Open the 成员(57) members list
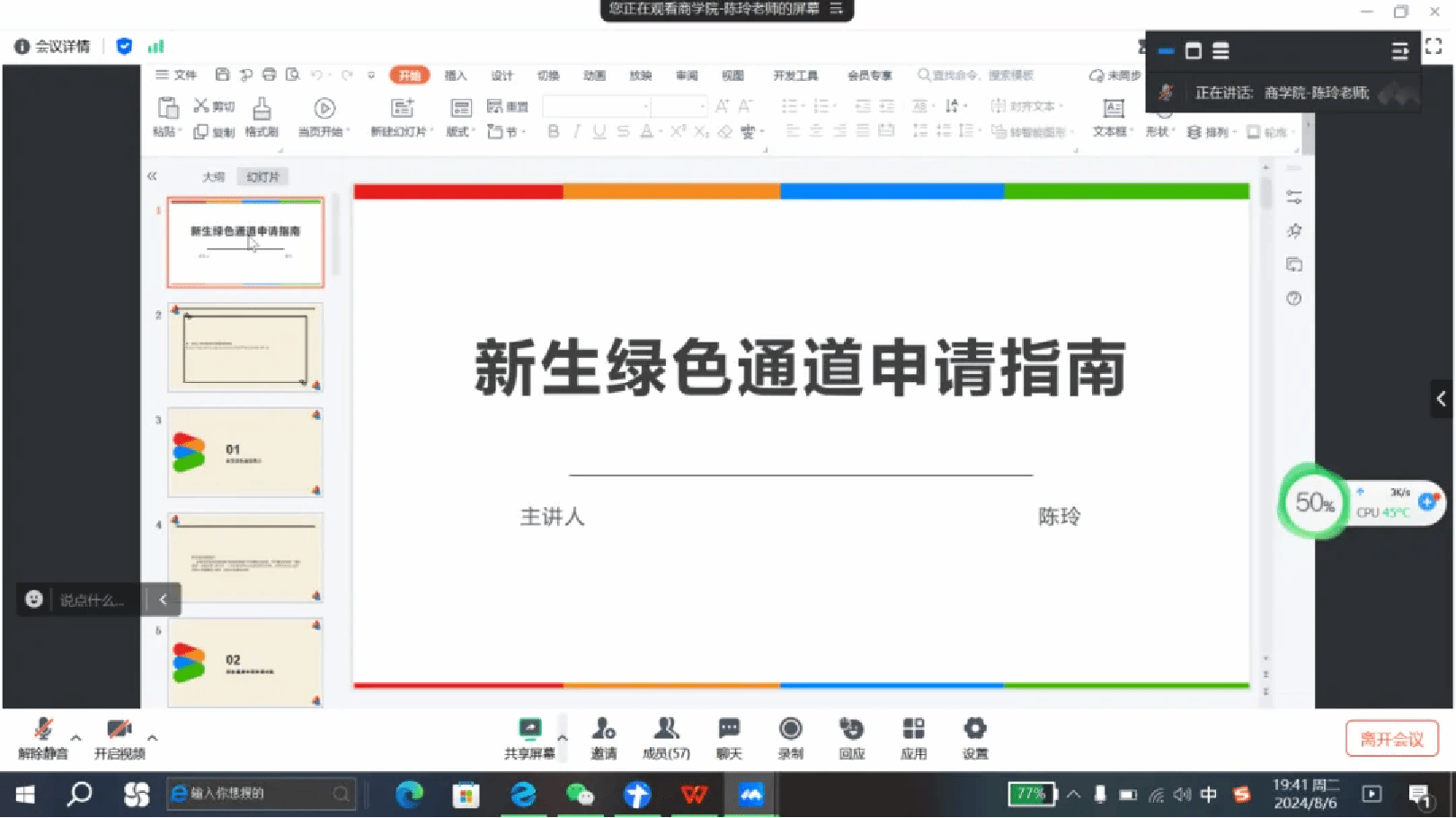The image size is (1456, 818). click(x=666, y=729)
